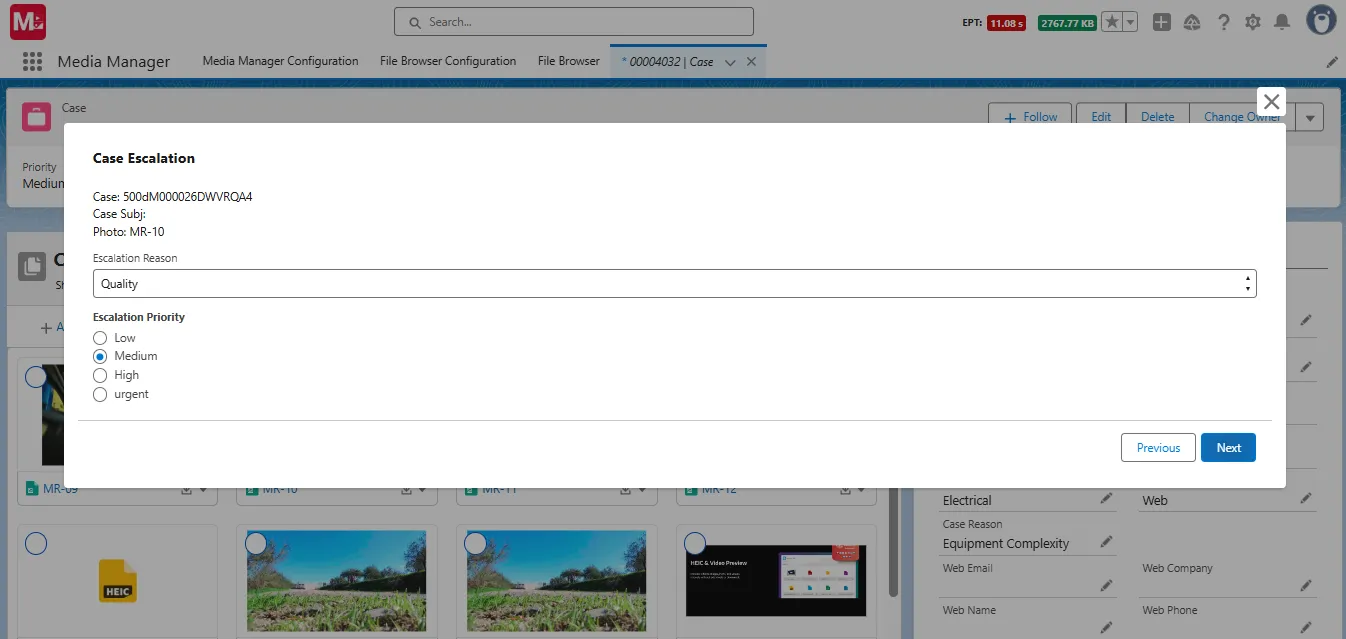Screen dimensions: 1346x639
Task: Select the Medium escalation priority
Action: click(100, 356)
